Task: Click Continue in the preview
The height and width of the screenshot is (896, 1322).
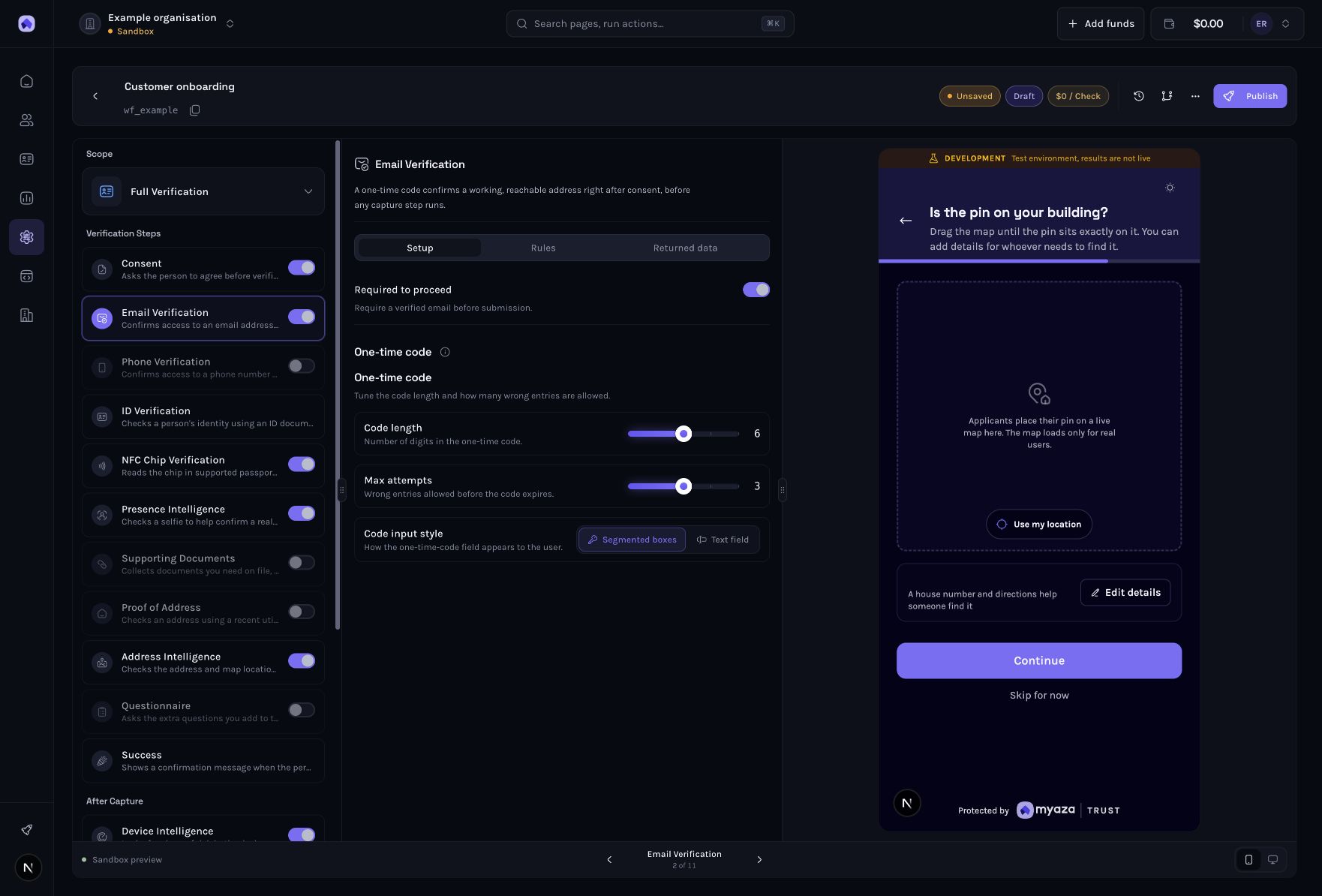Action: [x=1039, y=661]
